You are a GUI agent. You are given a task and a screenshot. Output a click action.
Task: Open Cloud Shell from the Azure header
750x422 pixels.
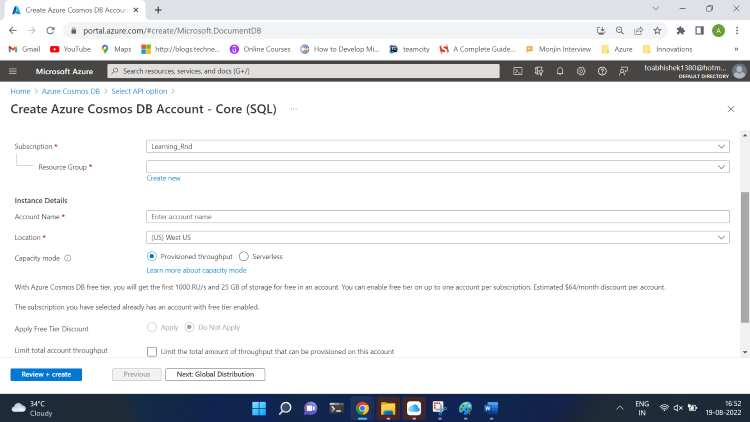click(x=518, y=71)
